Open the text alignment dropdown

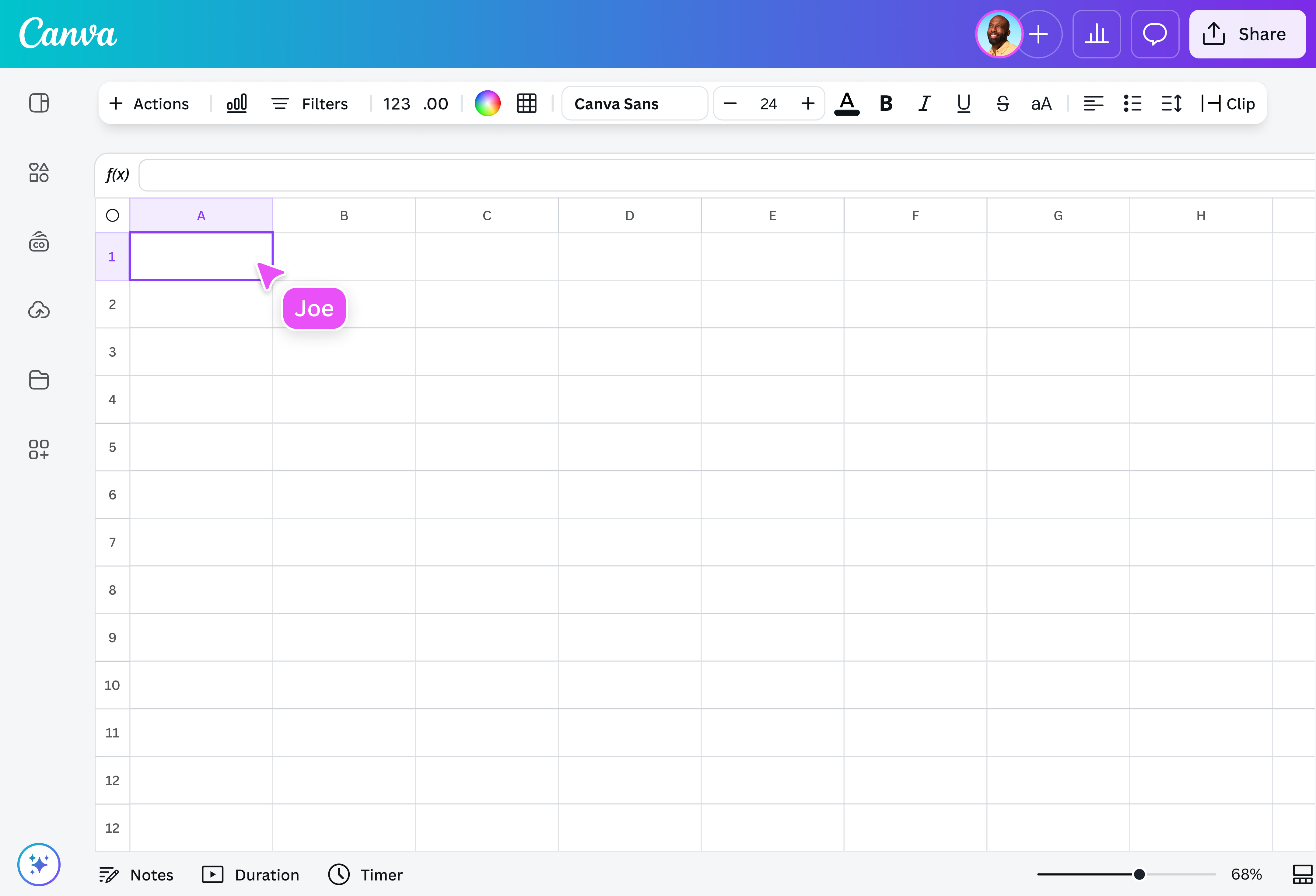click(x=1093, y=103)
